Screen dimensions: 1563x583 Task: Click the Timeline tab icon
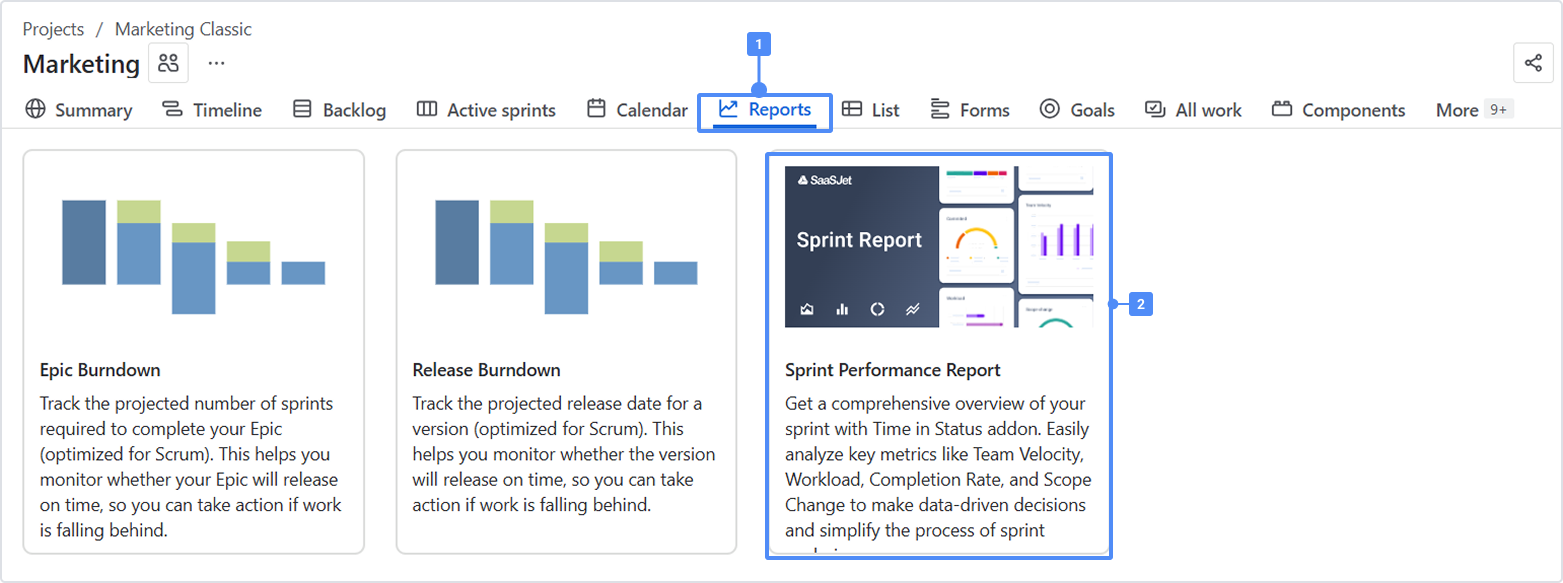[x=172, y=110]
